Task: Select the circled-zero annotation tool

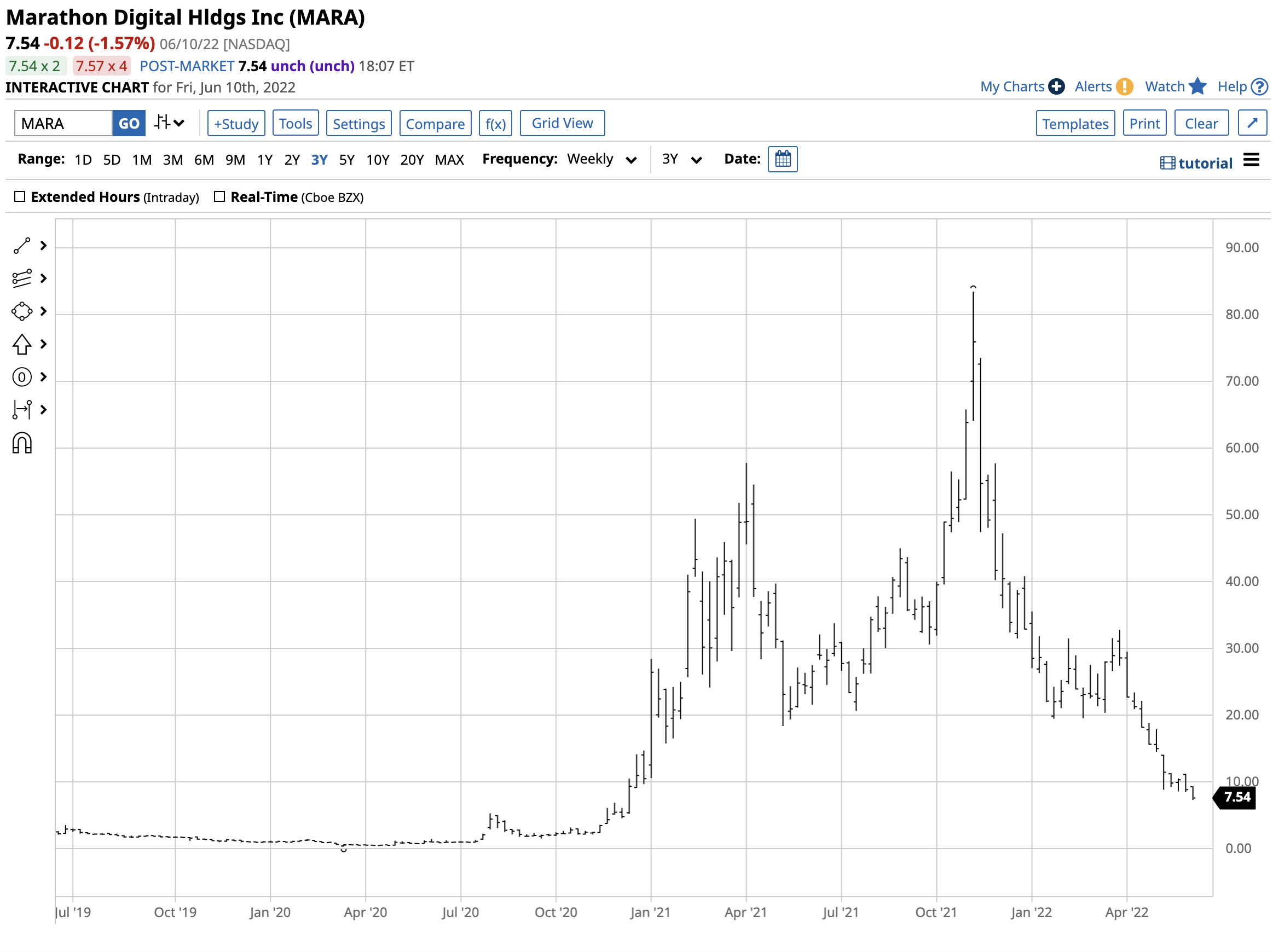Action: click(x=22, y=378)
